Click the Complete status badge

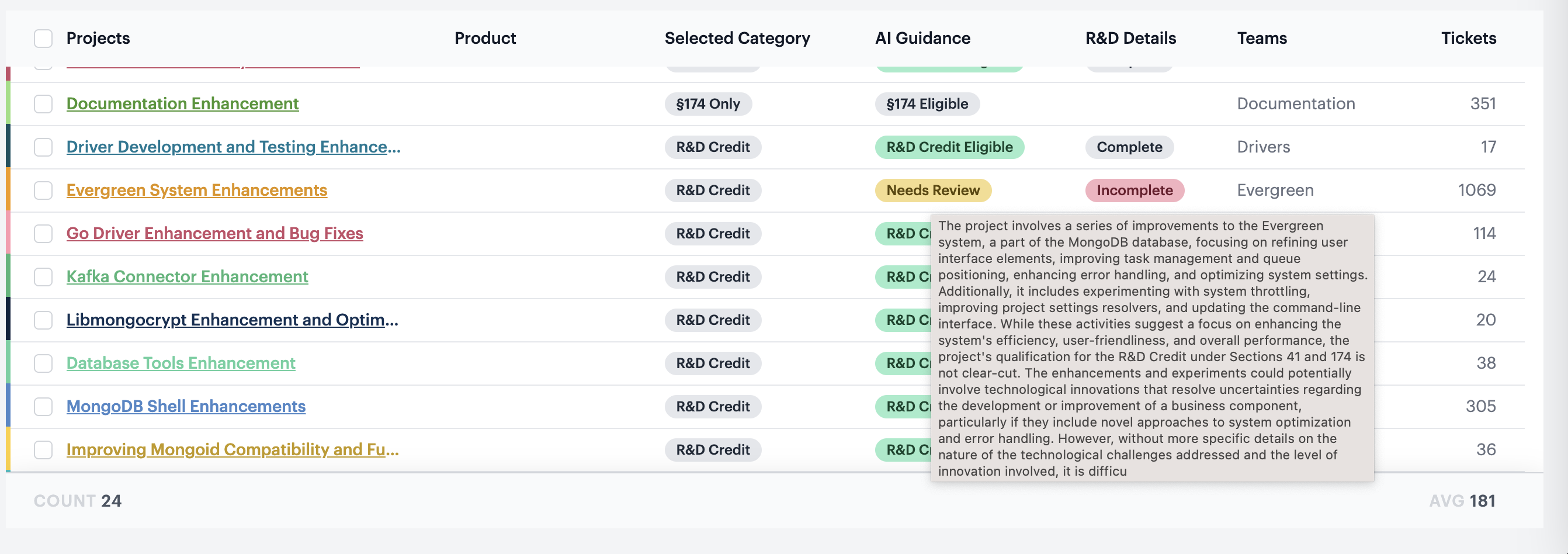click(x=1129, y=147)
